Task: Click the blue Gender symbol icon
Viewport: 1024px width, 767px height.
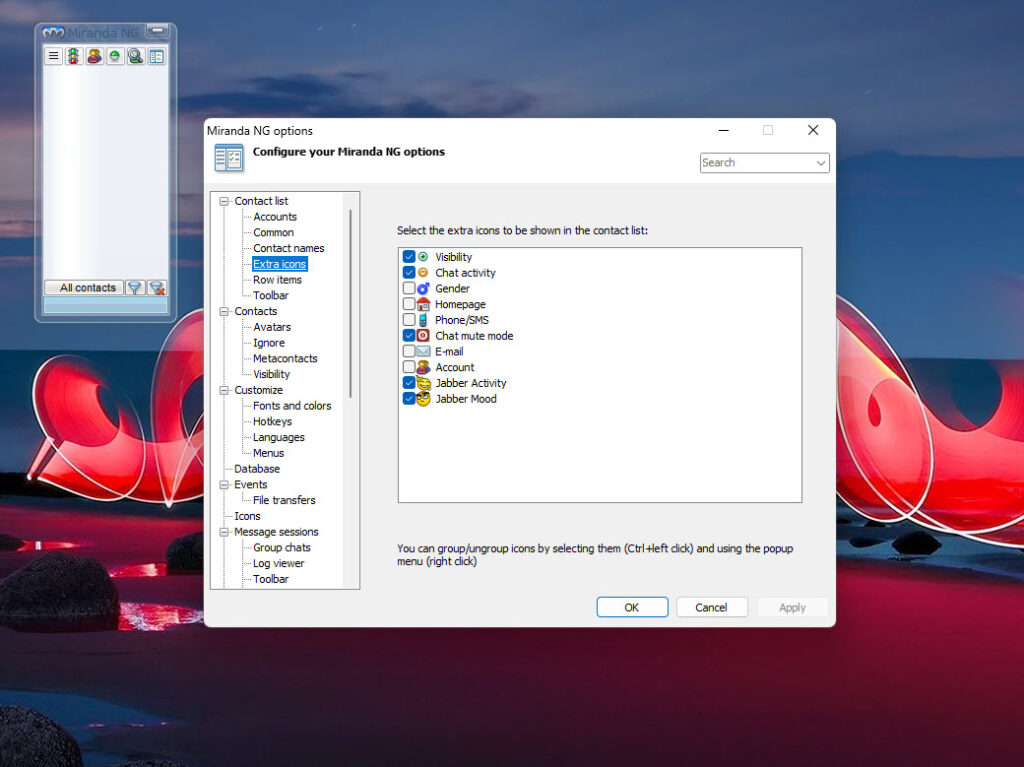Action: pos(423,288)
